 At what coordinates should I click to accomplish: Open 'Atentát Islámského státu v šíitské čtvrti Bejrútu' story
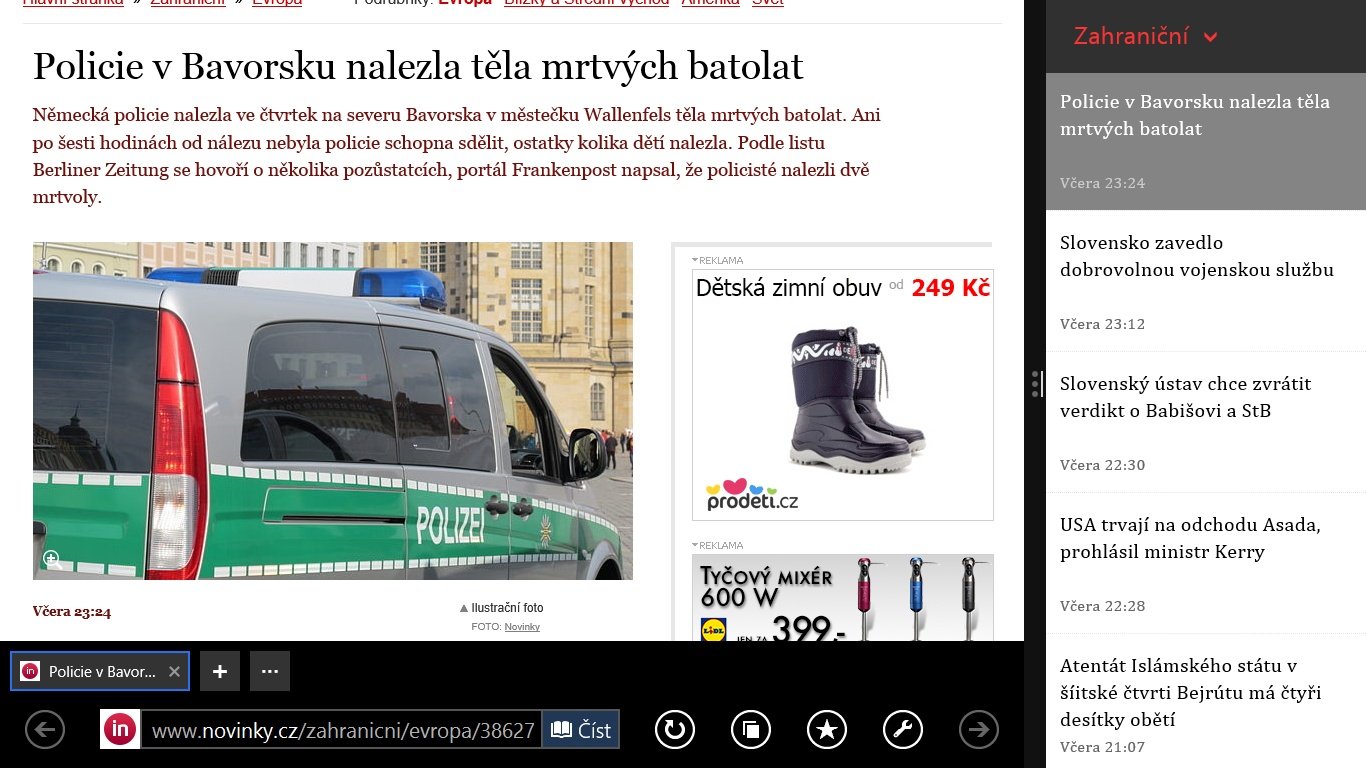pyautogui.click(x=1206, y=701)
